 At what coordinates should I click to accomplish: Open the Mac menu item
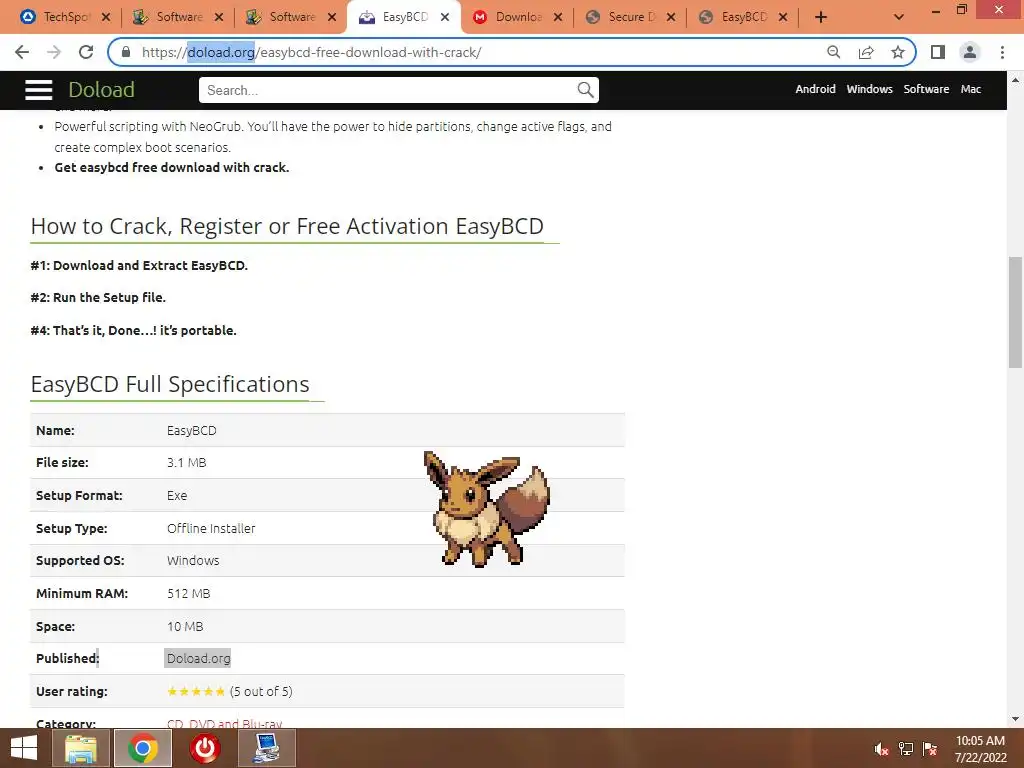point(970,89)
